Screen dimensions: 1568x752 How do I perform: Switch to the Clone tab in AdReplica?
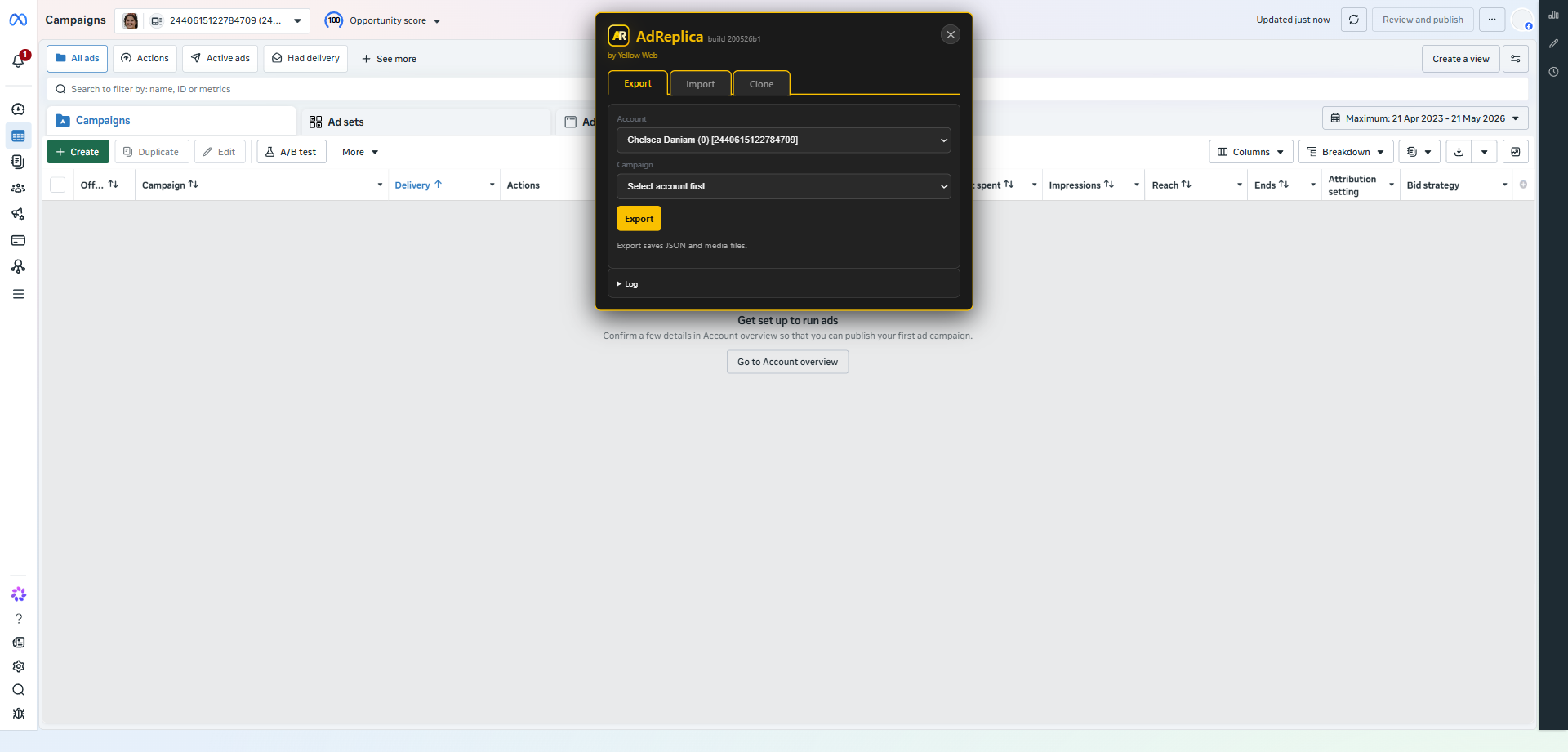[x=761, y=83]
